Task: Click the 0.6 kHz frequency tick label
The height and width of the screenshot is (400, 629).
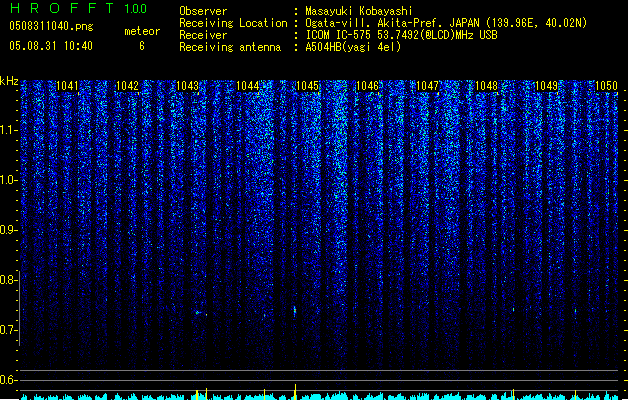Action: [8, 380]
